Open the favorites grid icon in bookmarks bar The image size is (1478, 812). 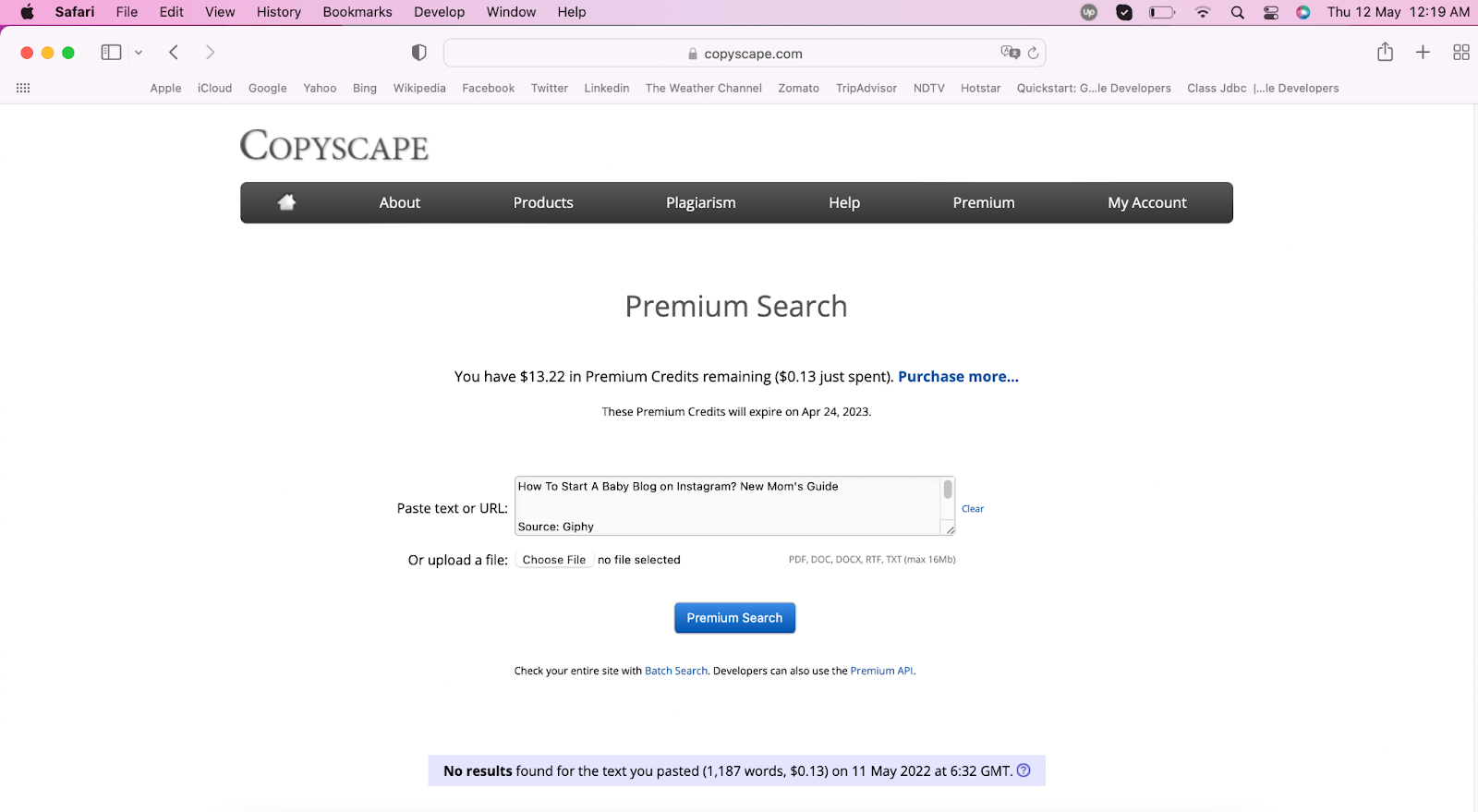(23, 88)
